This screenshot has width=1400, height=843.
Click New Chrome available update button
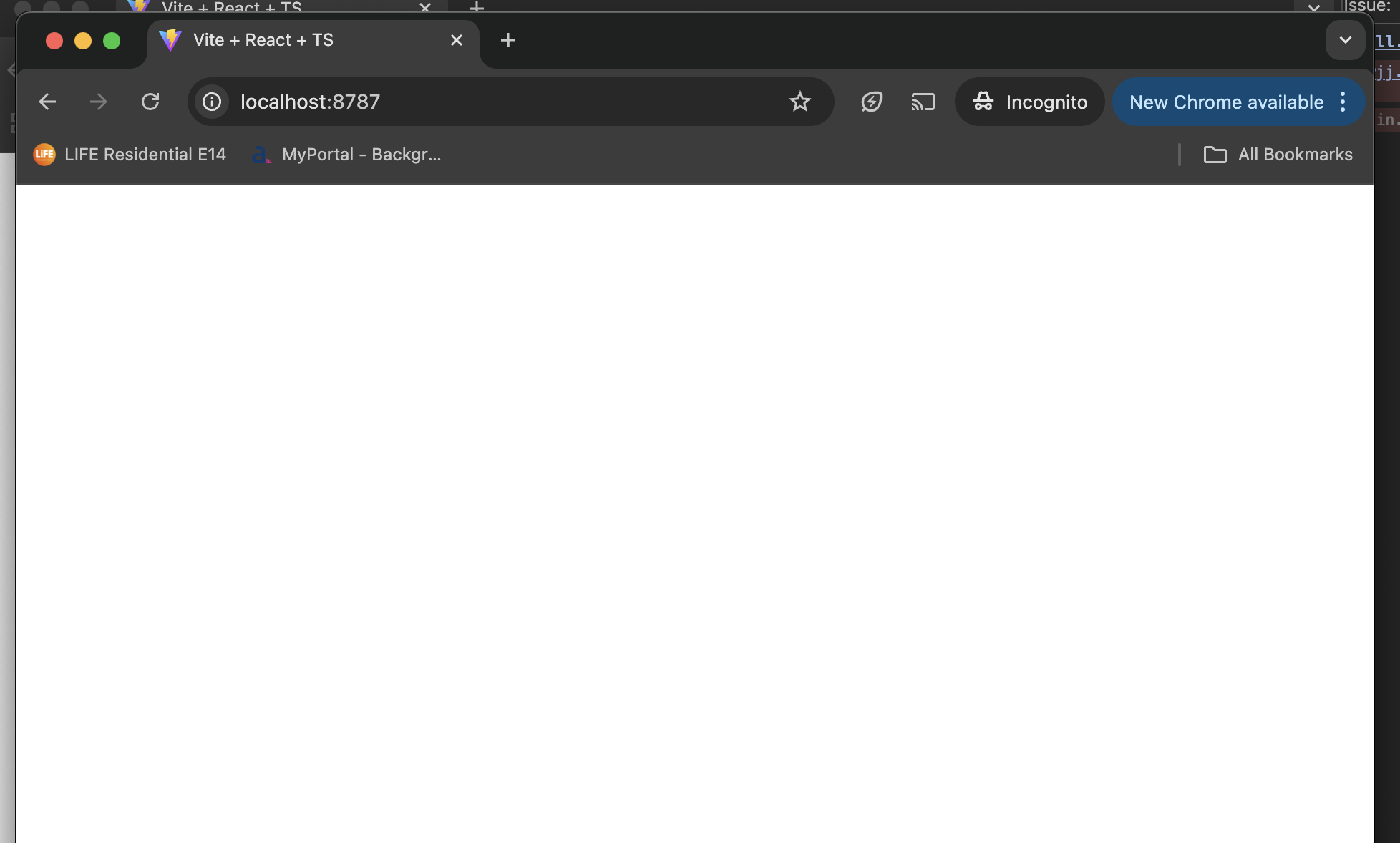1225,102
